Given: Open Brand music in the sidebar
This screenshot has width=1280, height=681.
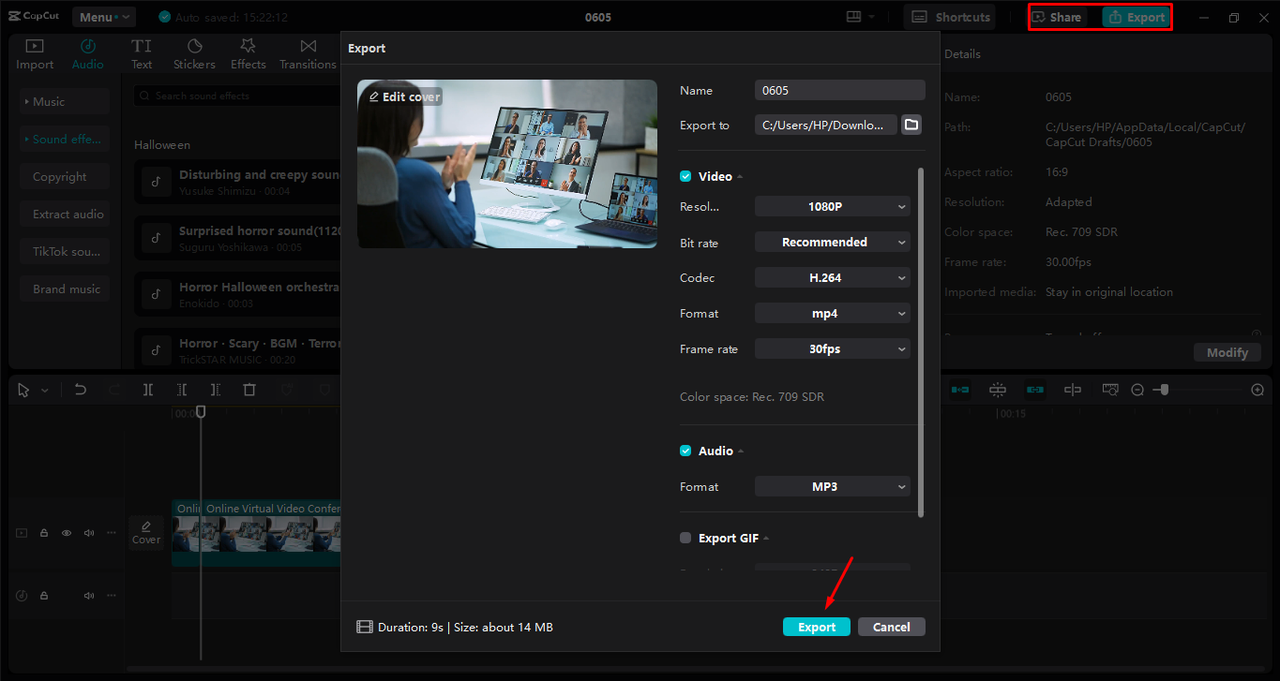Looking at the screenshot, I should pos(64,289).
